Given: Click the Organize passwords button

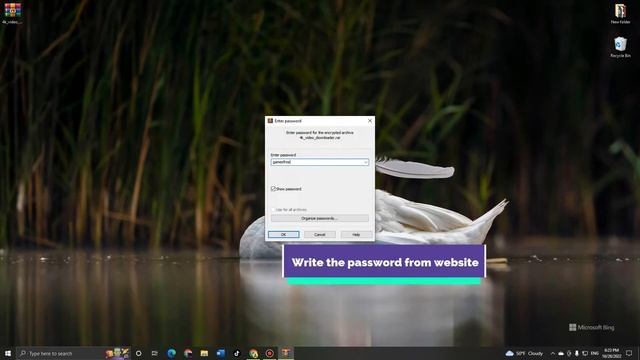Looking at the screenshot, I should coord(320,218).
